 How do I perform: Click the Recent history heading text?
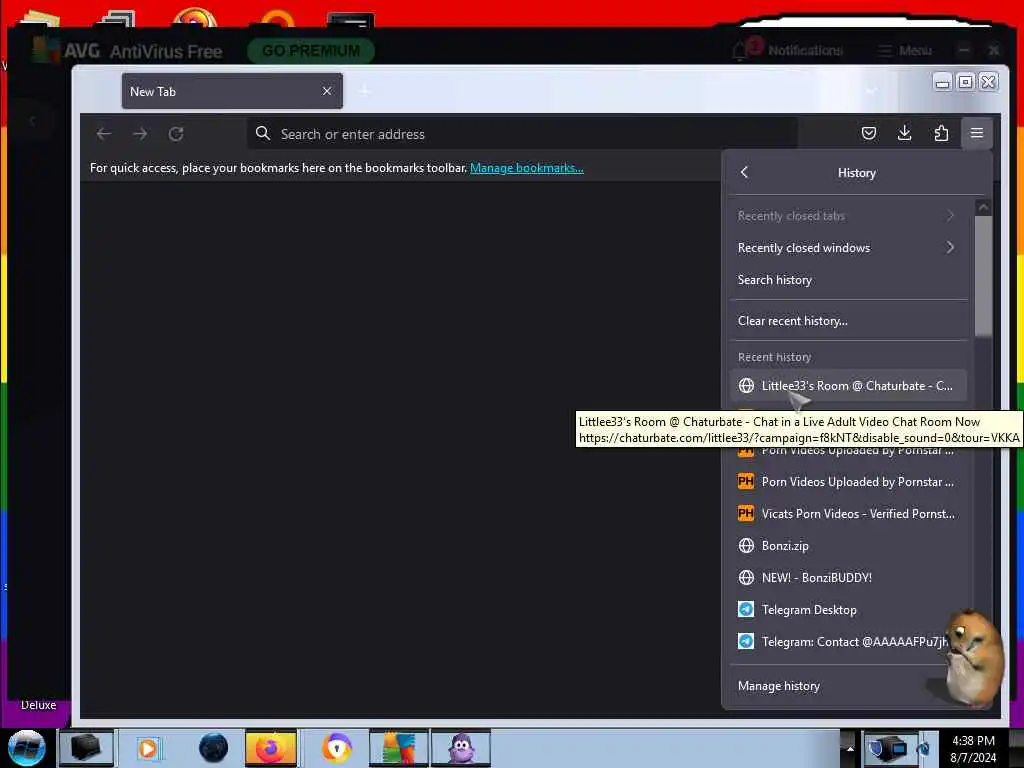(x=774, y=357)
